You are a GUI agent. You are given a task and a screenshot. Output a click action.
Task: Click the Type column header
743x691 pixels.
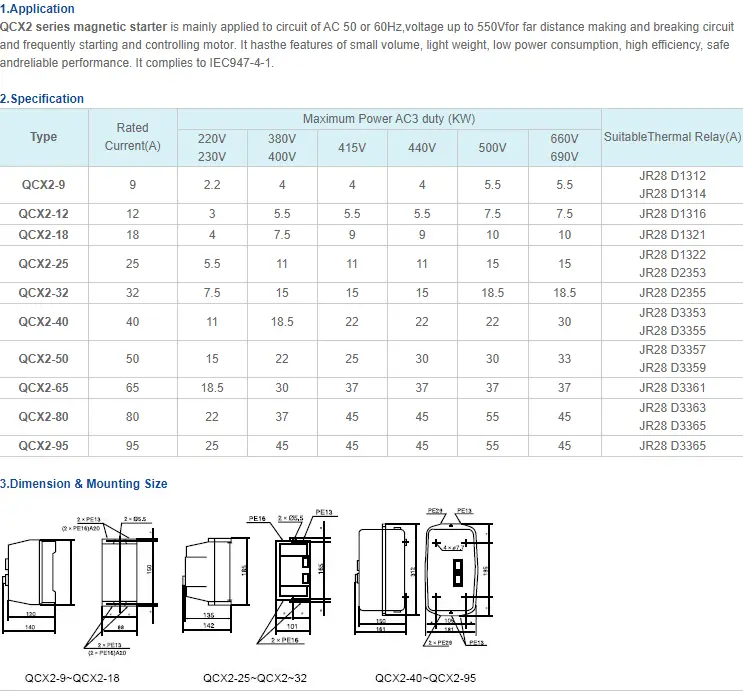point(44,137)
